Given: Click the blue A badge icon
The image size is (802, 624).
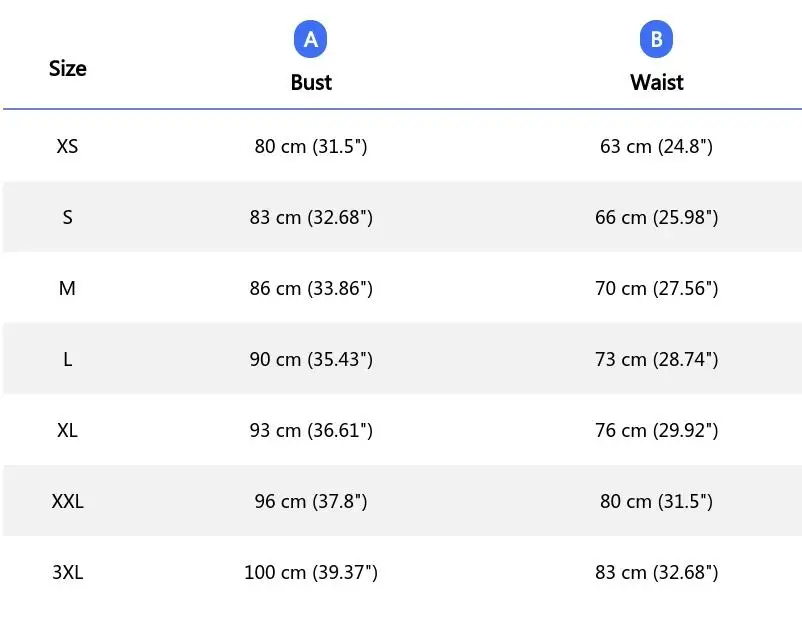Looking at the screenshot, I should coord(311,39).
